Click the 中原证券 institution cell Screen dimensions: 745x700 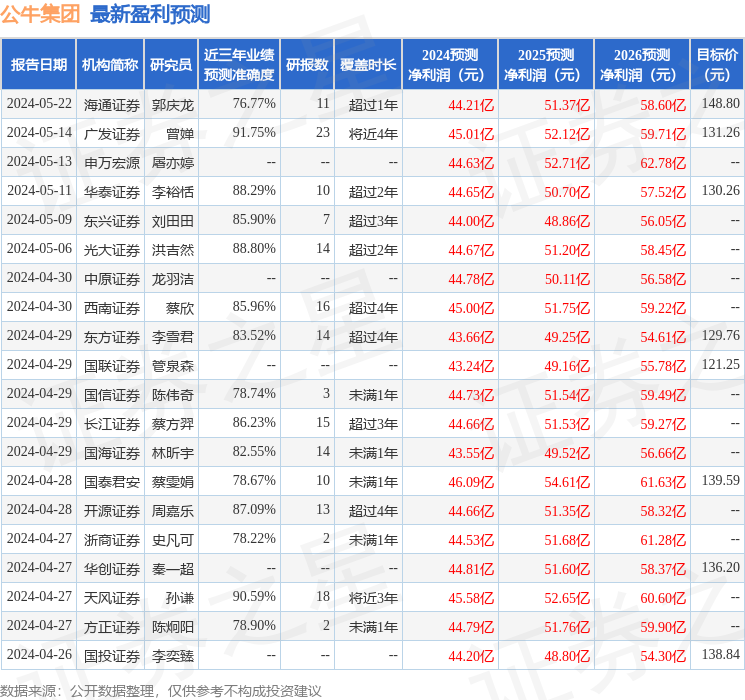112,279
